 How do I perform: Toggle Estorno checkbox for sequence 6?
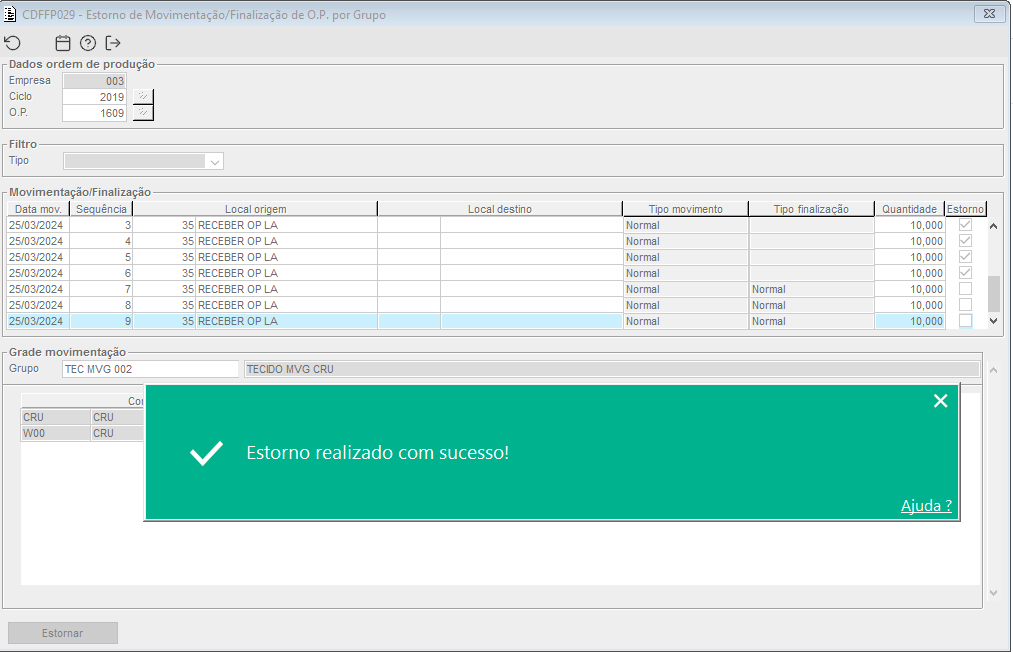965,273
